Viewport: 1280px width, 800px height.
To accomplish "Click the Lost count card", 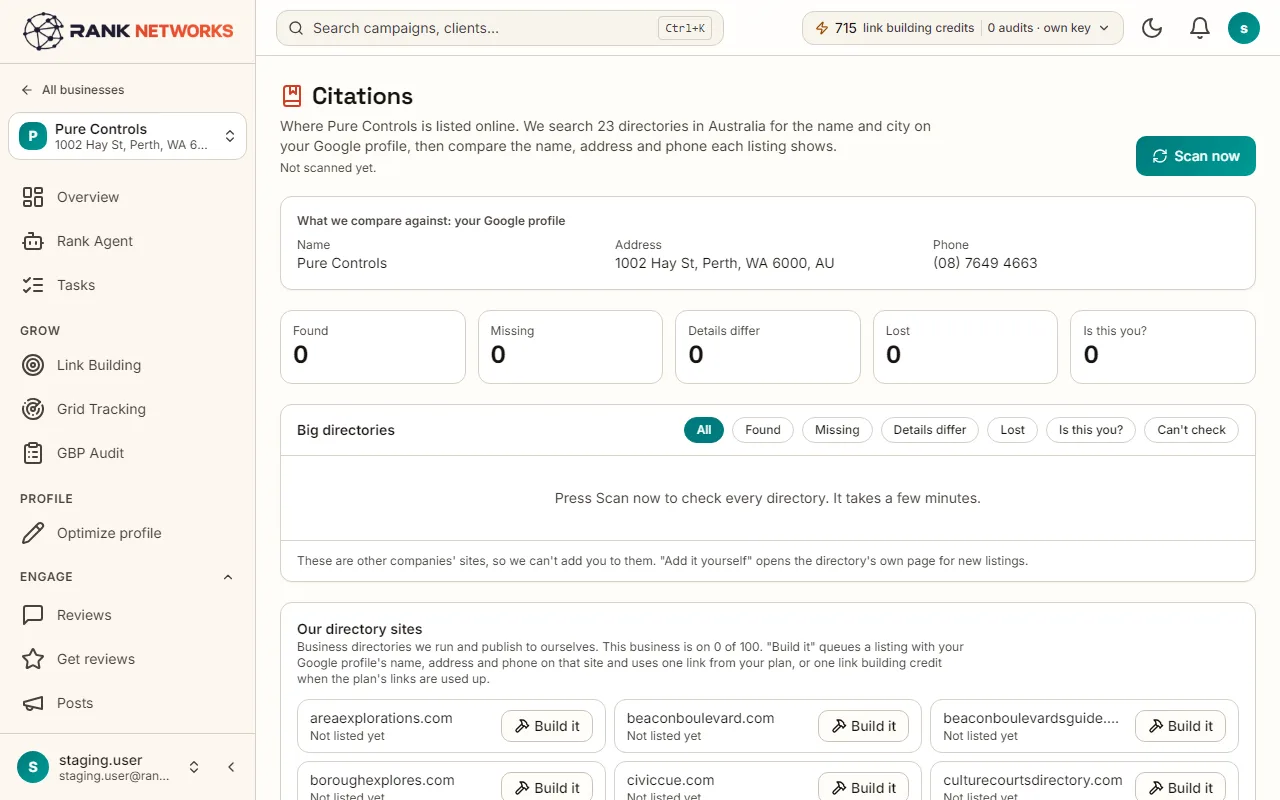I will pos(965,347).
